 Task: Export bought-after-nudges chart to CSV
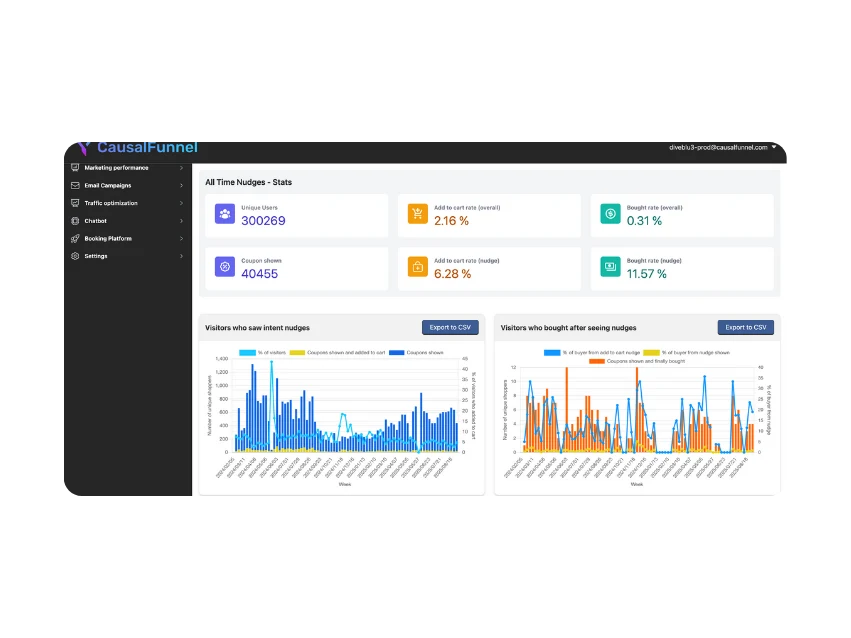(x=745, y=327)
